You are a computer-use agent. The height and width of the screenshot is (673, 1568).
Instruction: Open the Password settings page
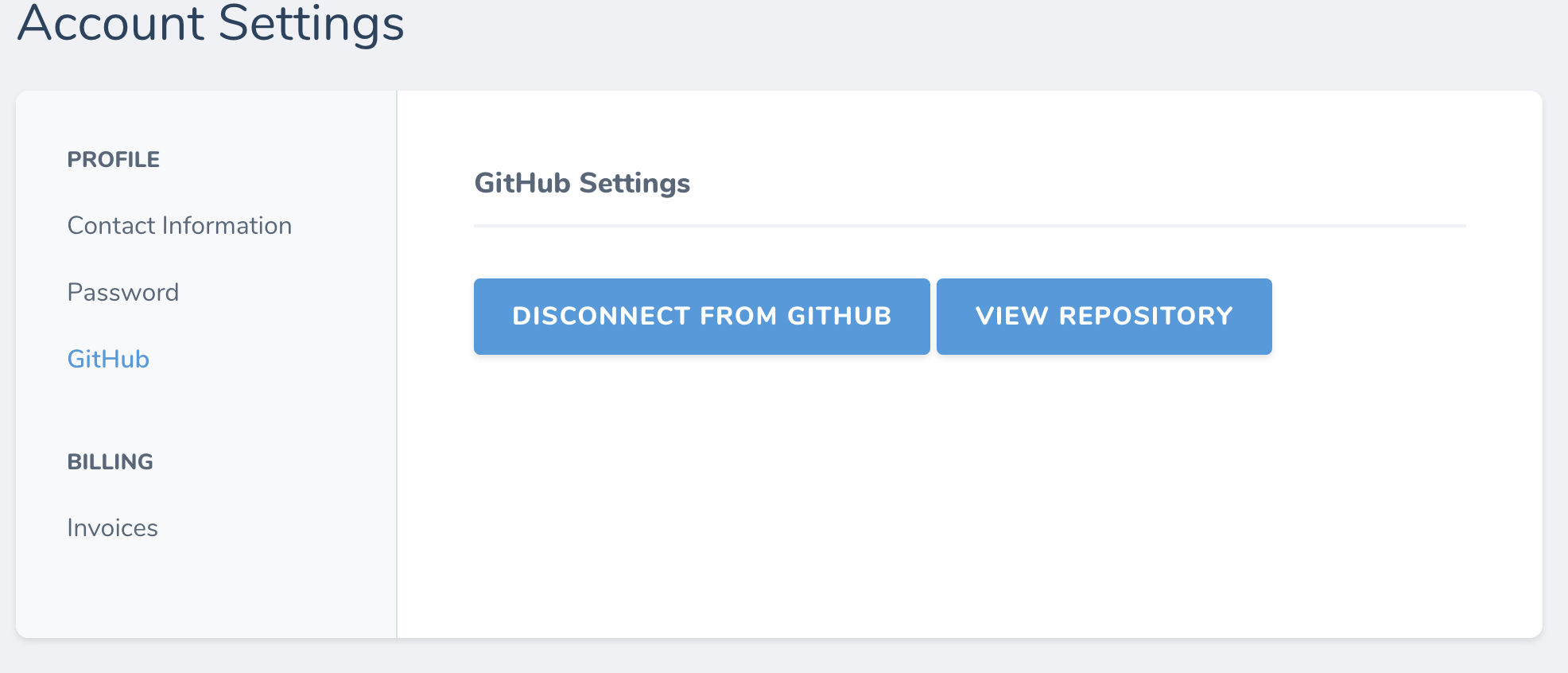pyautogui.click(x=123, y=292)
